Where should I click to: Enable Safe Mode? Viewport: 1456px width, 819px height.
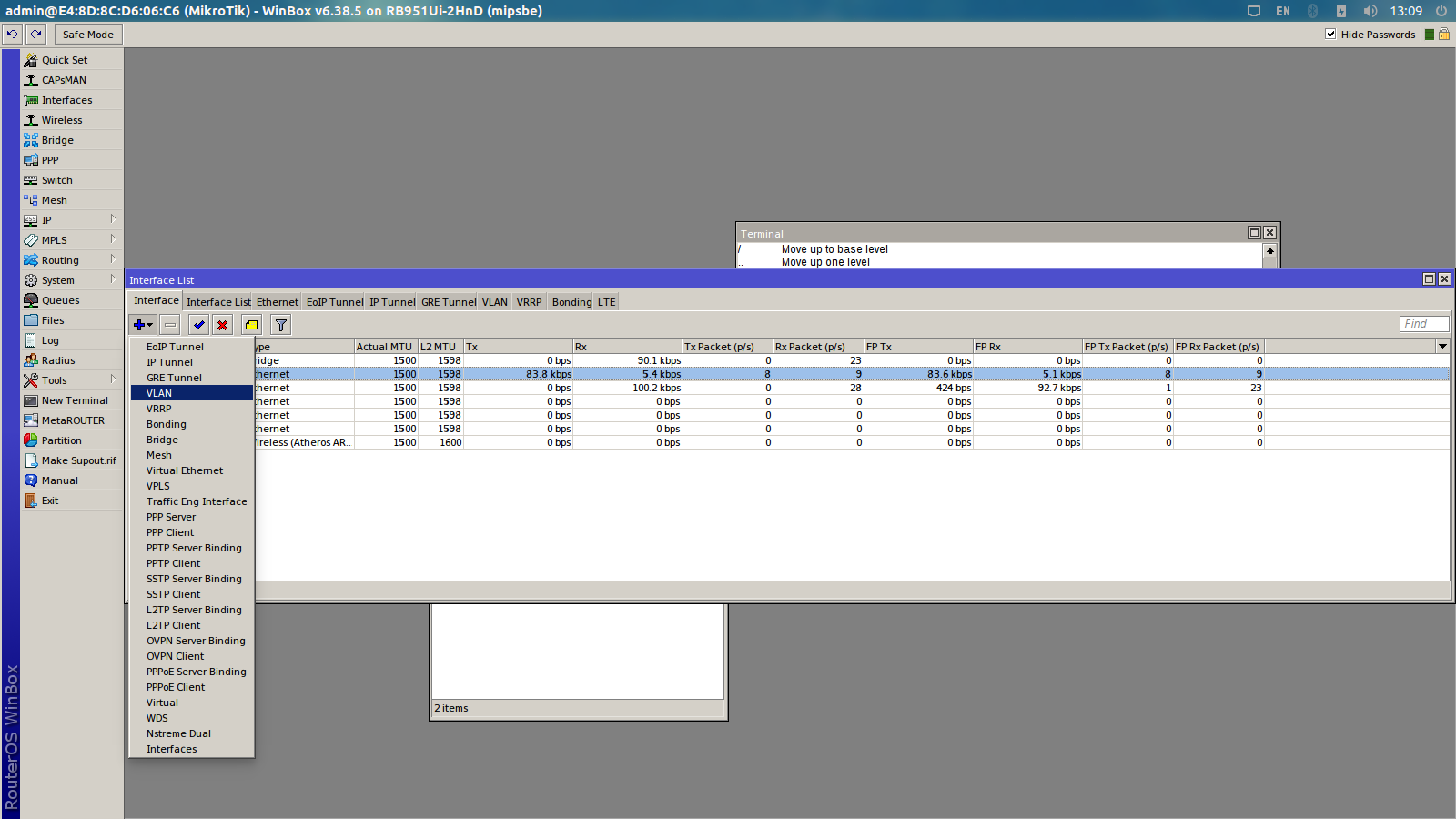87,34
